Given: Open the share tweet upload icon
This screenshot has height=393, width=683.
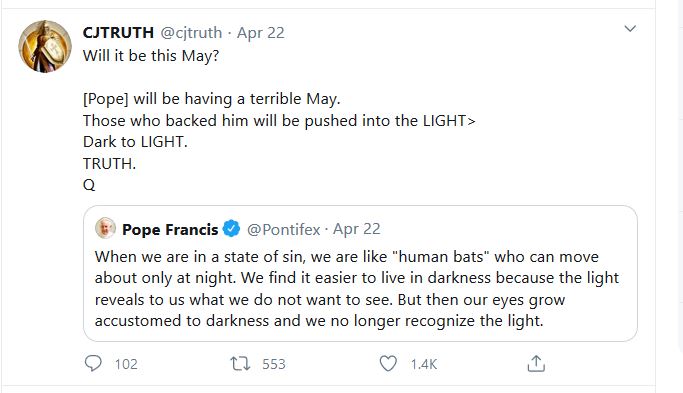Looking at the screenshot, I should pyautogui.click(x=536, y=363).
